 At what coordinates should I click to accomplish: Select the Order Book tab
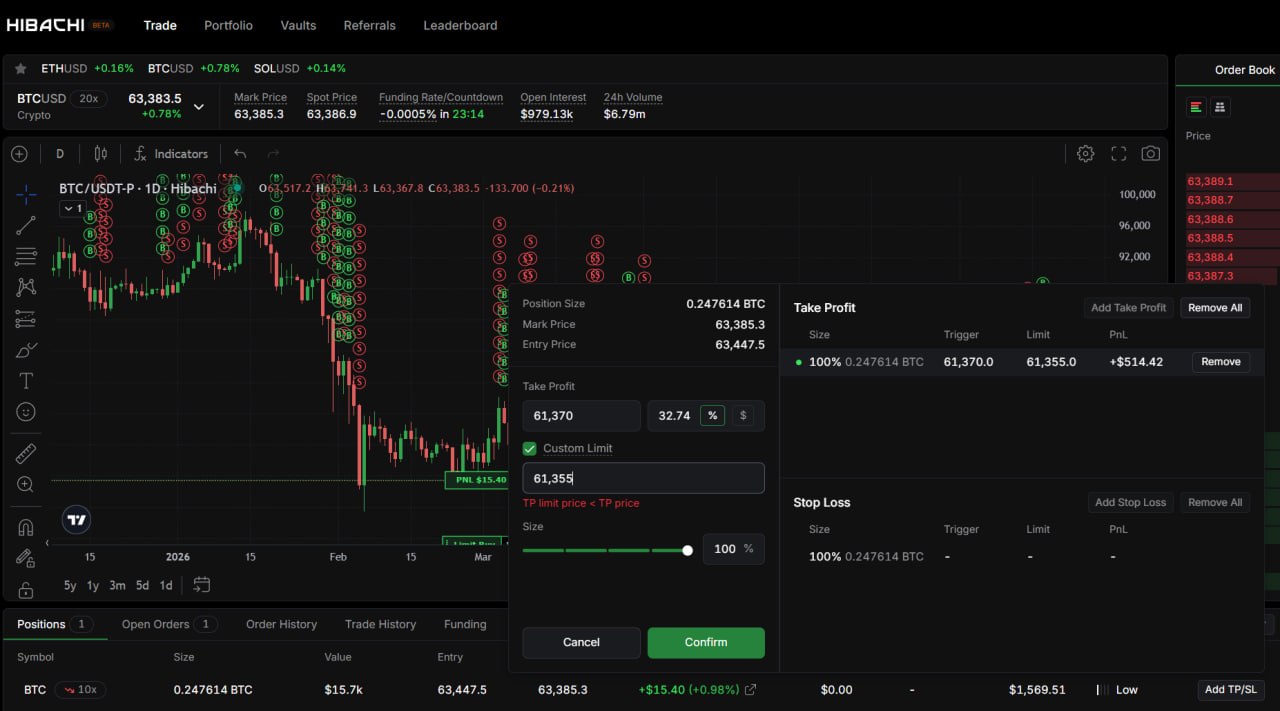tap(1245, 70)
